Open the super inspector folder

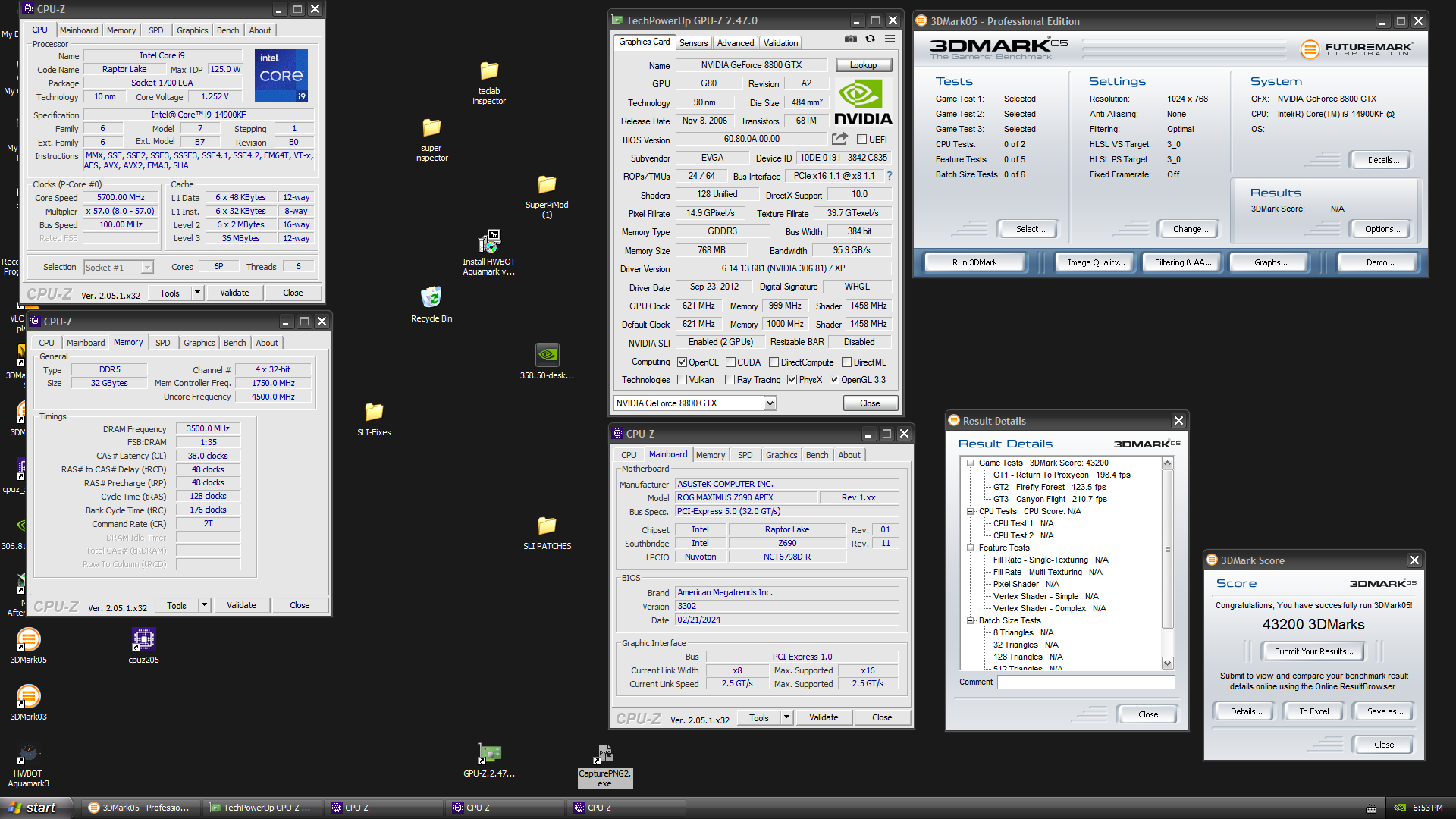pos(431,140)
